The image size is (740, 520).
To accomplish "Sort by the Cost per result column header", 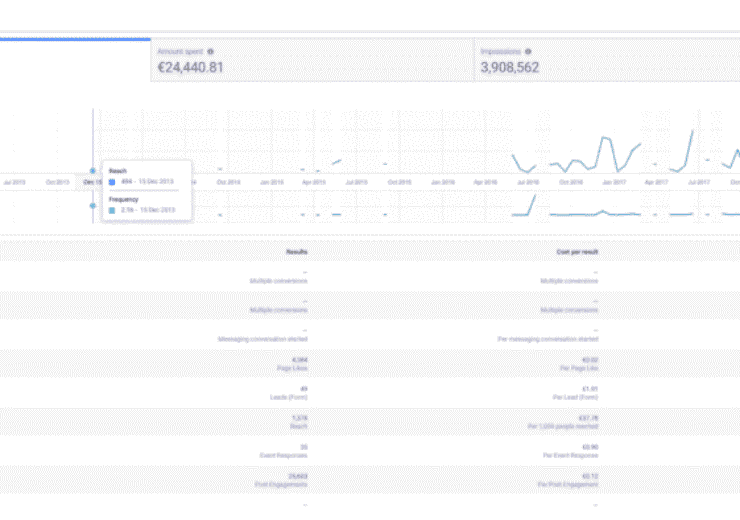I will [577, 252].
